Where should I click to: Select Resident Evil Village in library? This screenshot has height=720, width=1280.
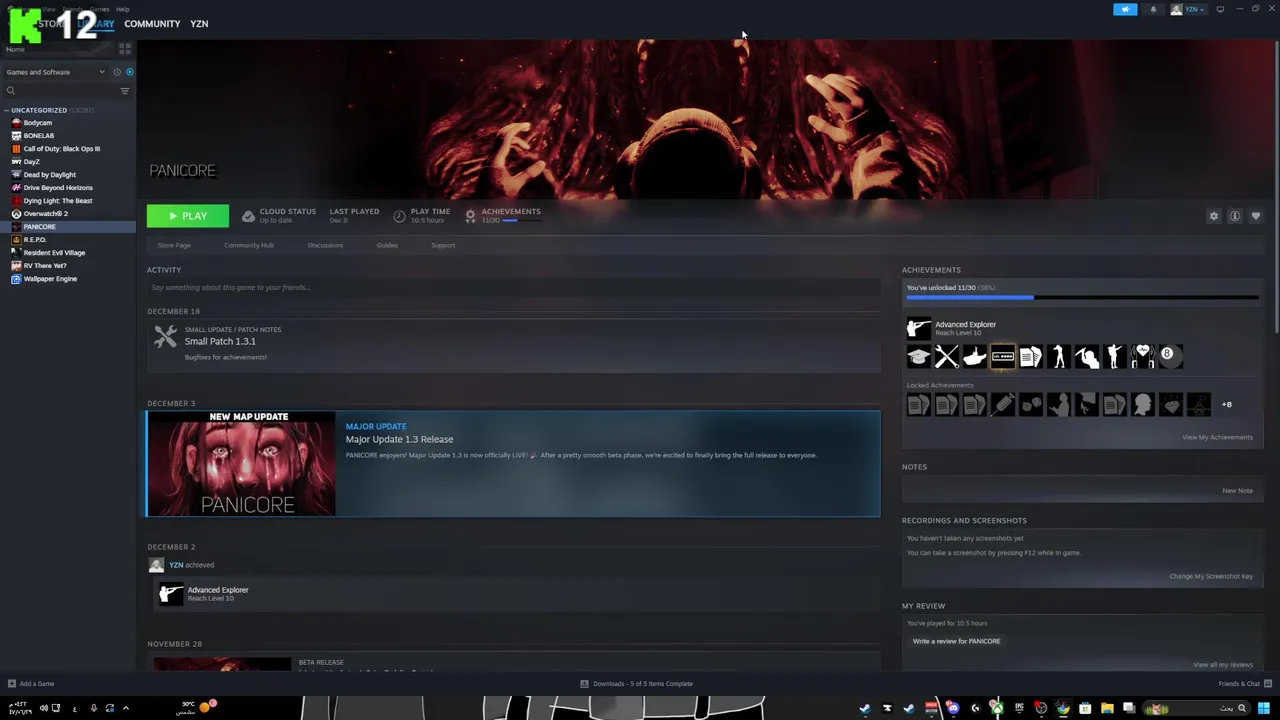[54, 253]
